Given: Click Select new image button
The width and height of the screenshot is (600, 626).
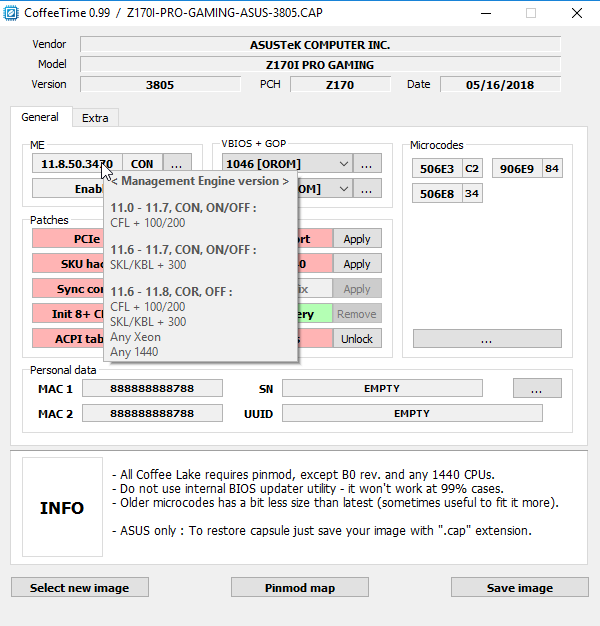Looking at the screenshot, I should [x=80, y=587].
